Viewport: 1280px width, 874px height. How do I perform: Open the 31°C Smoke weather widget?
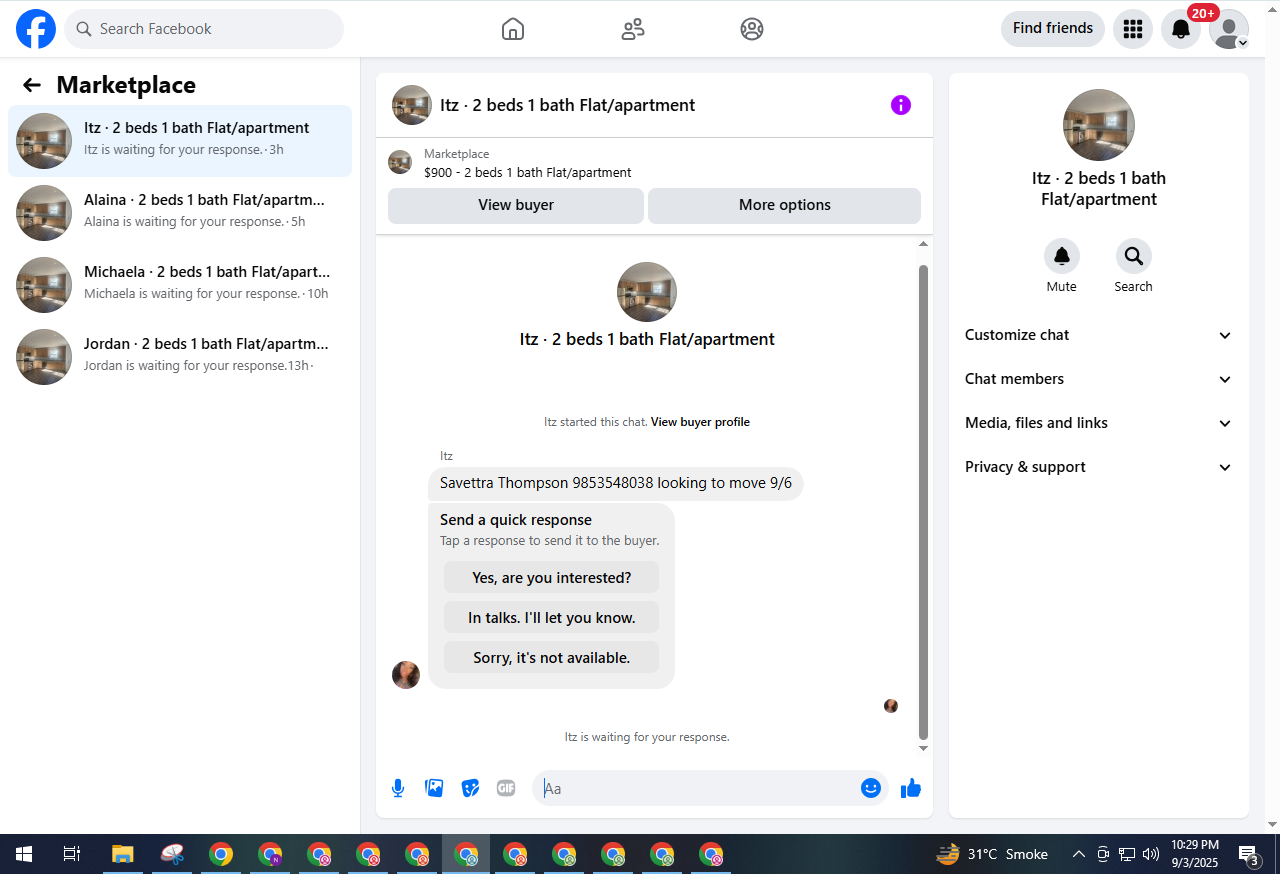(x=992, y=854)
